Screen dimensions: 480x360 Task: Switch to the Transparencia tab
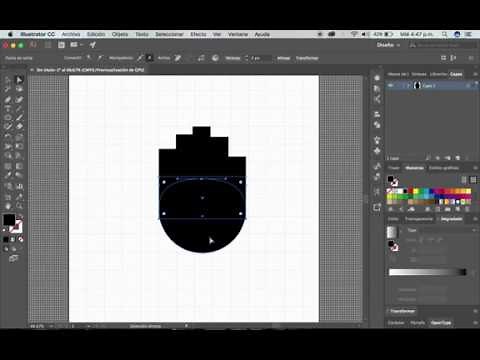pyautogui.click(x=419, y=219)
